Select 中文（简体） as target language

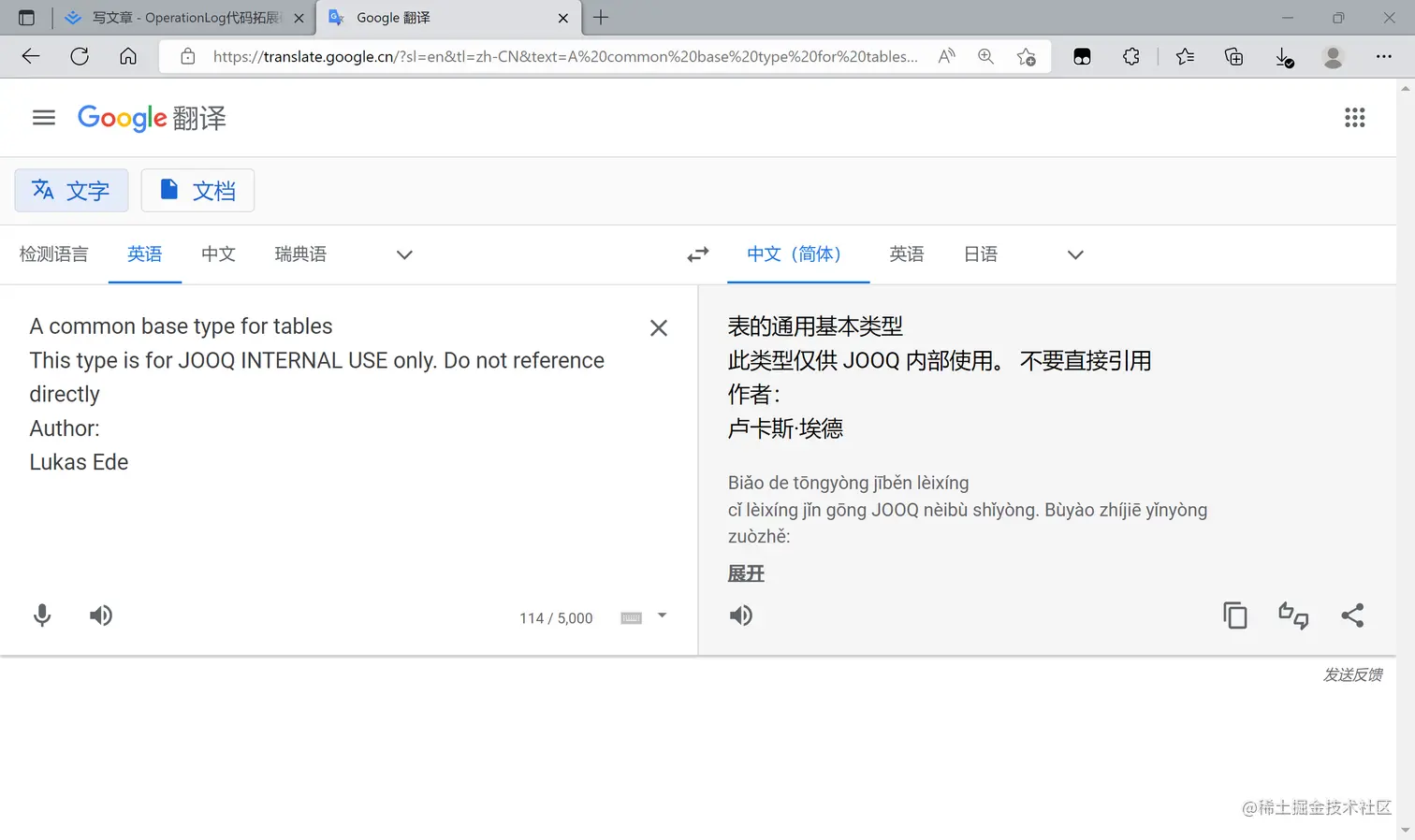click(x=798, y=254)
